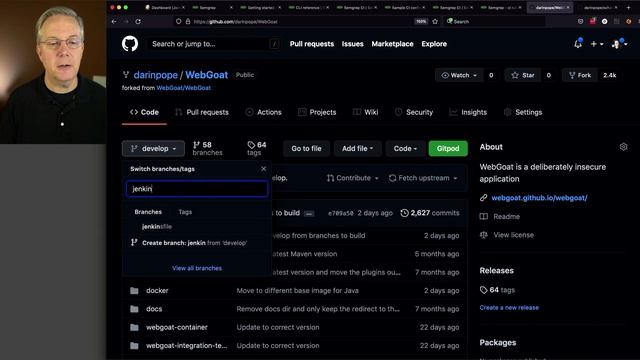Open the WebGoat/WebGoat upstream link
The width and height of the screenshot is (640, 360).
point(184,88)
